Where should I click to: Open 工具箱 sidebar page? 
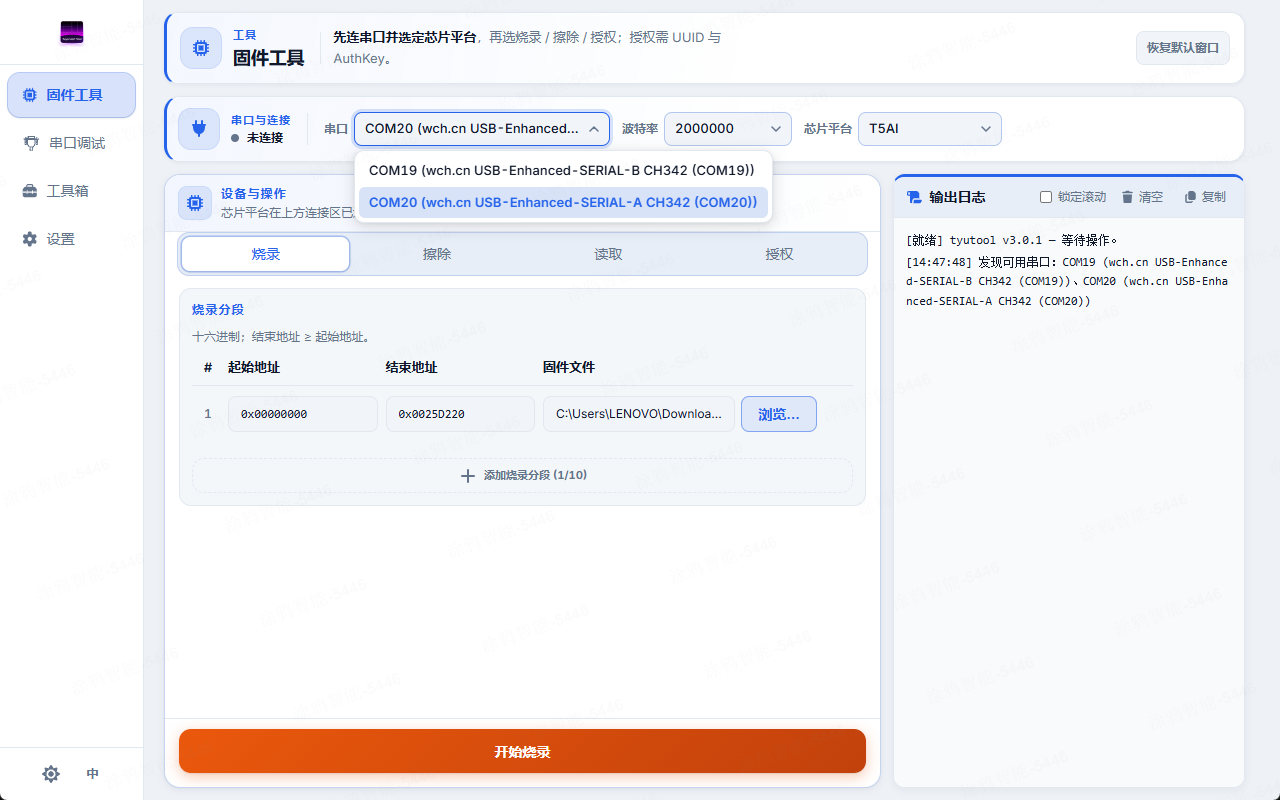[x=71, y=191]
